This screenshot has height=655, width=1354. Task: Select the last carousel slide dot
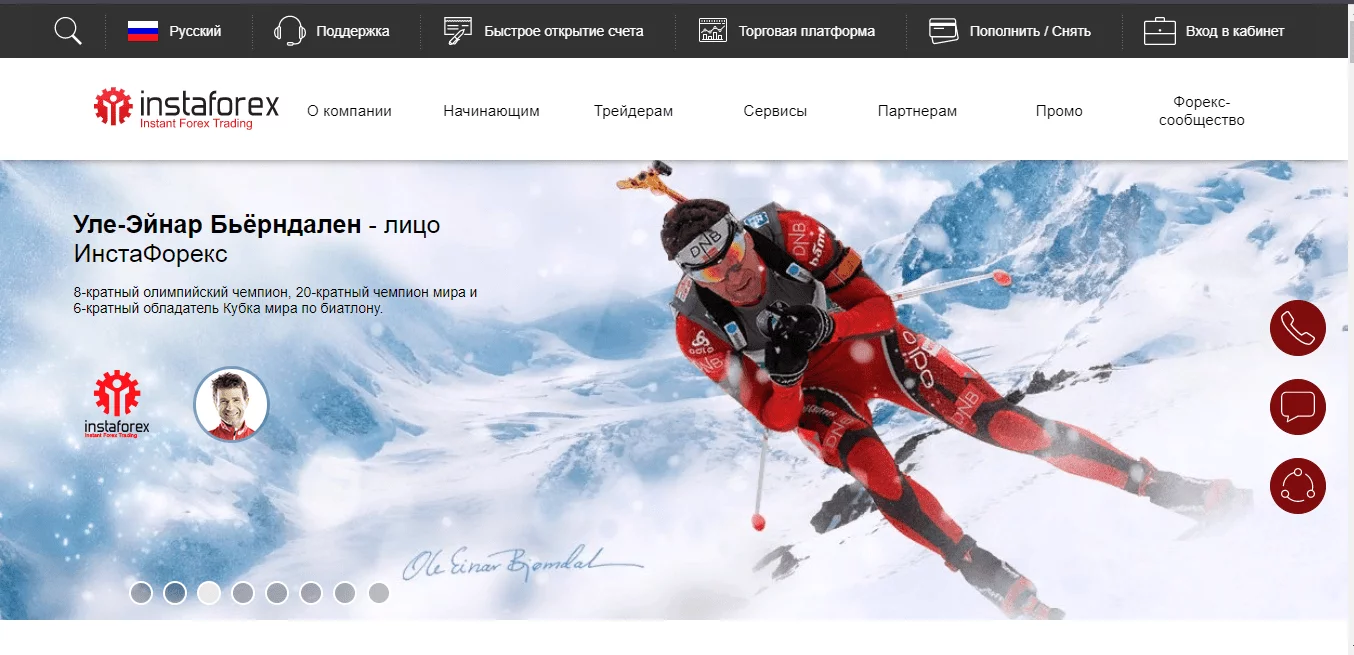378,593
